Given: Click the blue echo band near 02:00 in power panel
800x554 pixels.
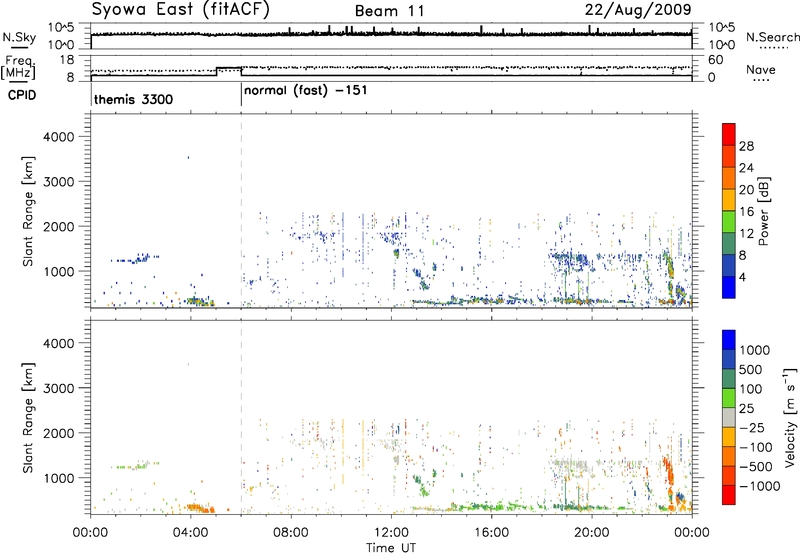Looking at the screenshot, I should click(x=135, y=259).
